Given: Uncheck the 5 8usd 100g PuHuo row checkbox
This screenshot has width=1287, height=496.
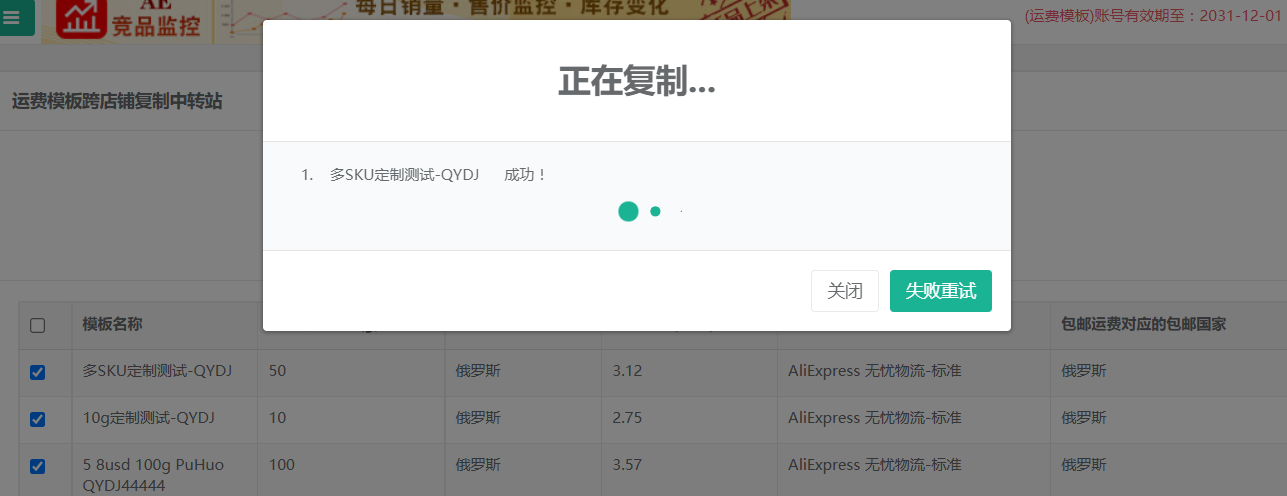Looking at the screenshot, I should [38, 466].
